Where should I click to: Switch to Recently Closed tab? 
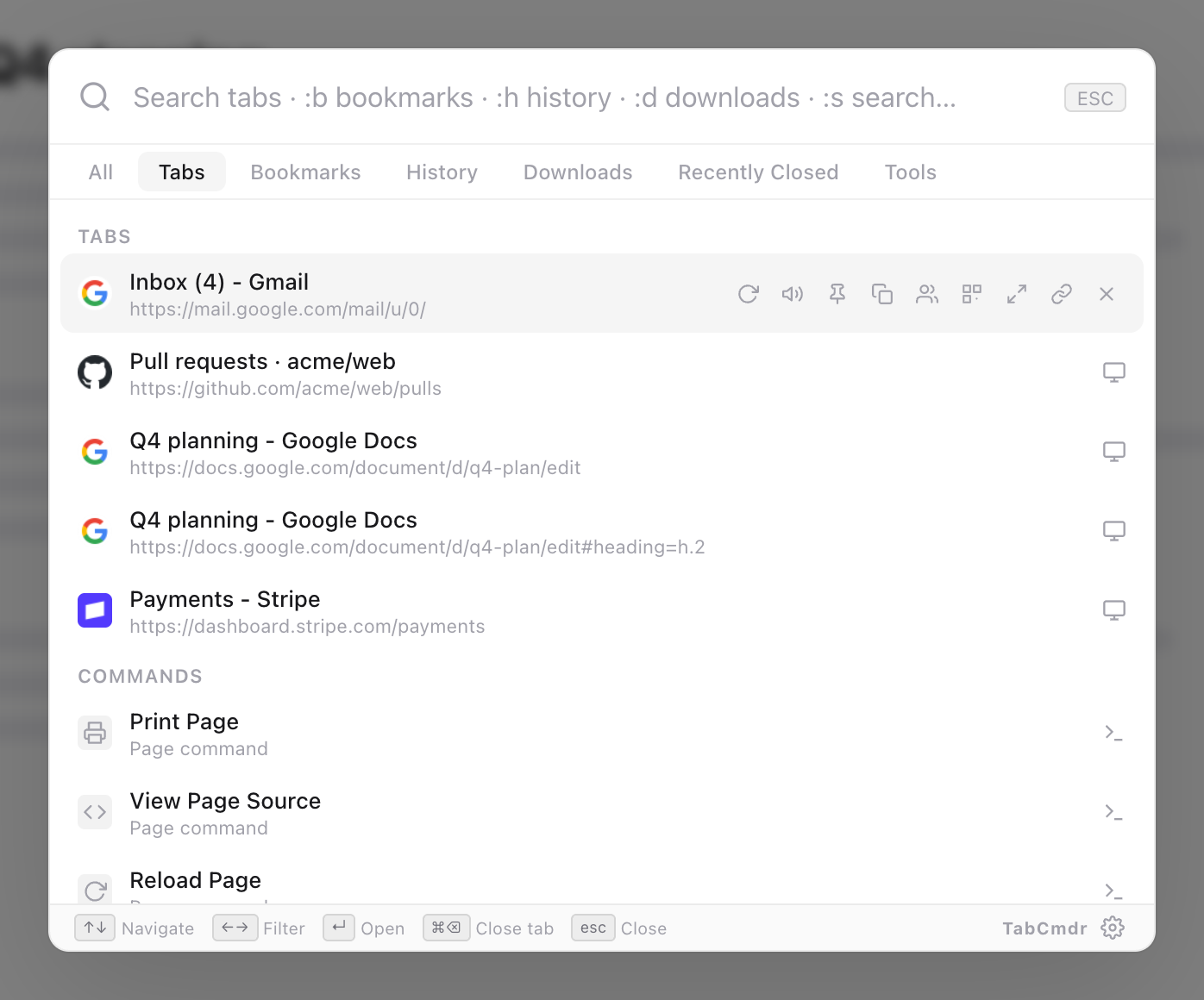coord(758,172)
